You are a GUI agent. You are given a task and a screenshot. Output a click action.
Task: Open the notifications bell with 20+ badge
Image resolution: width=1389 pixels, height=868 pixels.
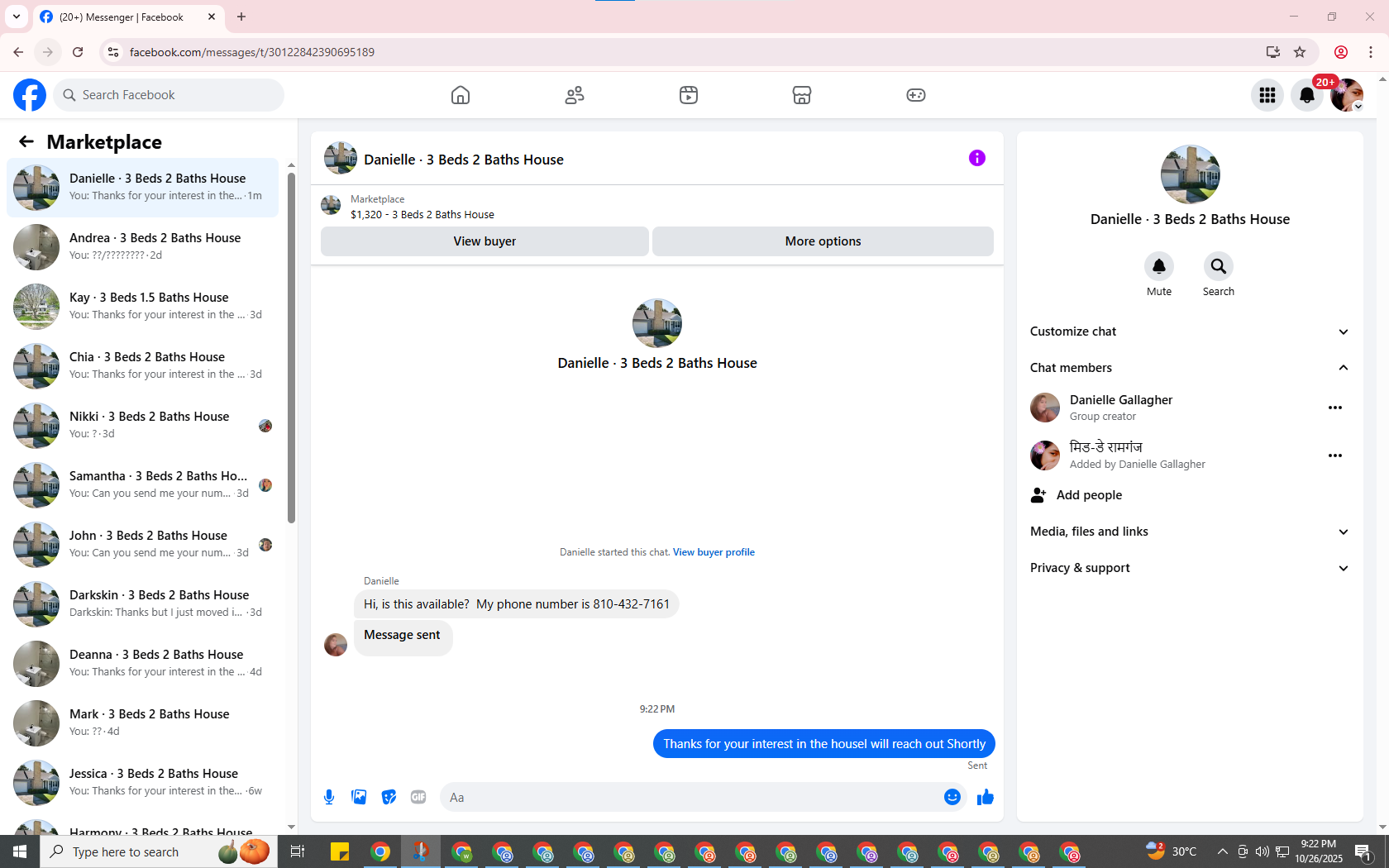1307,95
